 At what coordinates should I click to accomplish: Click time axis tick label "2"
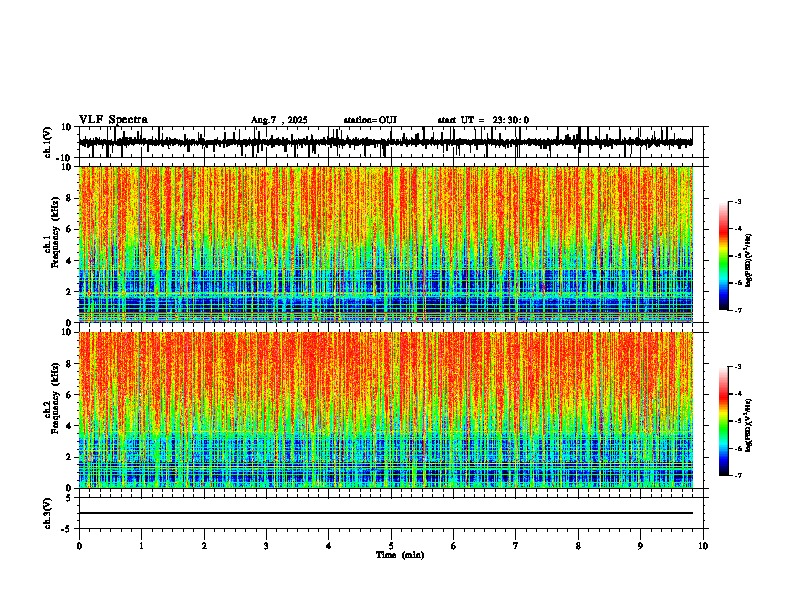click(204, 546)
